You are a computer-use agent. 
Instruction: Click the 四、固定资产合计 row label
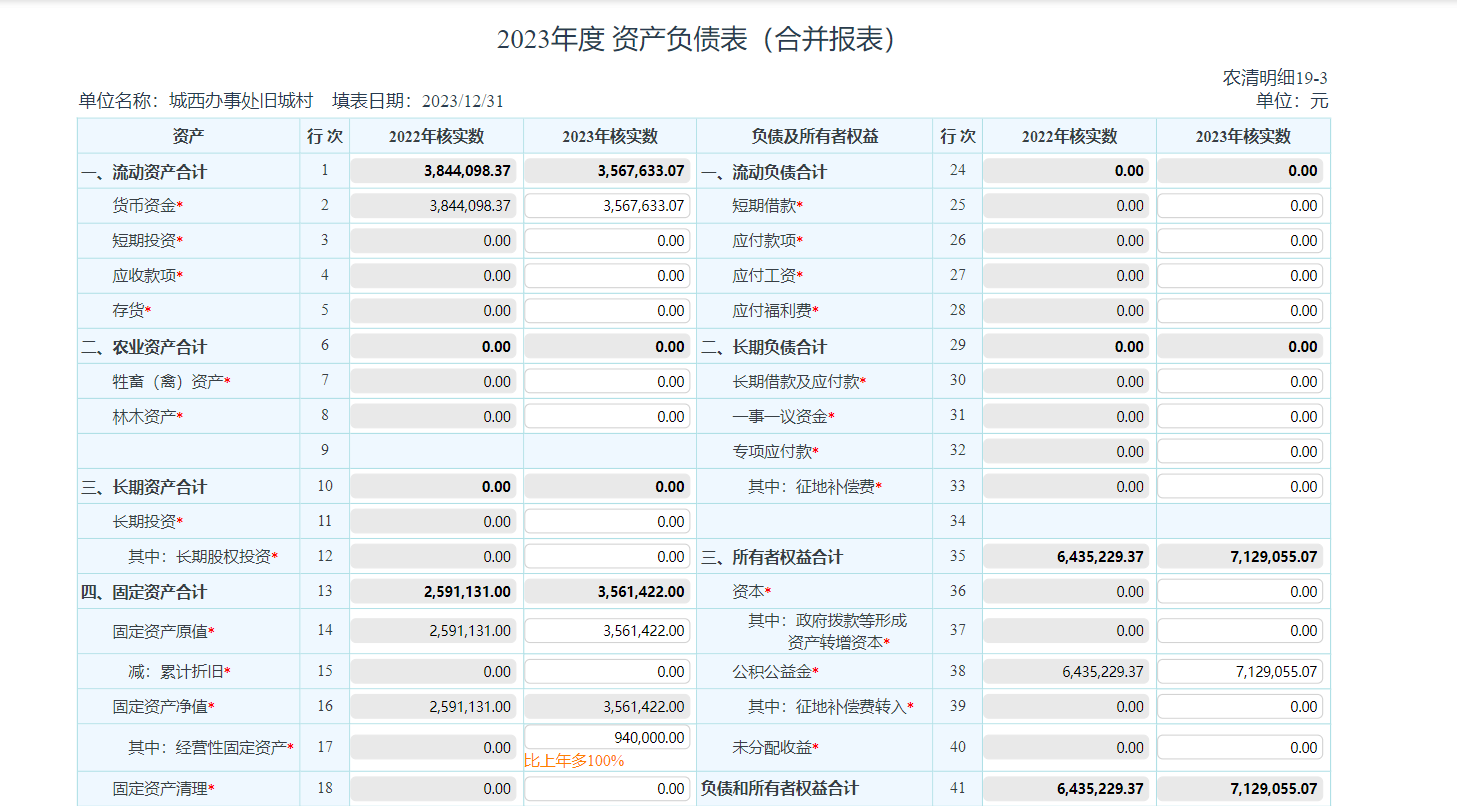144,592
